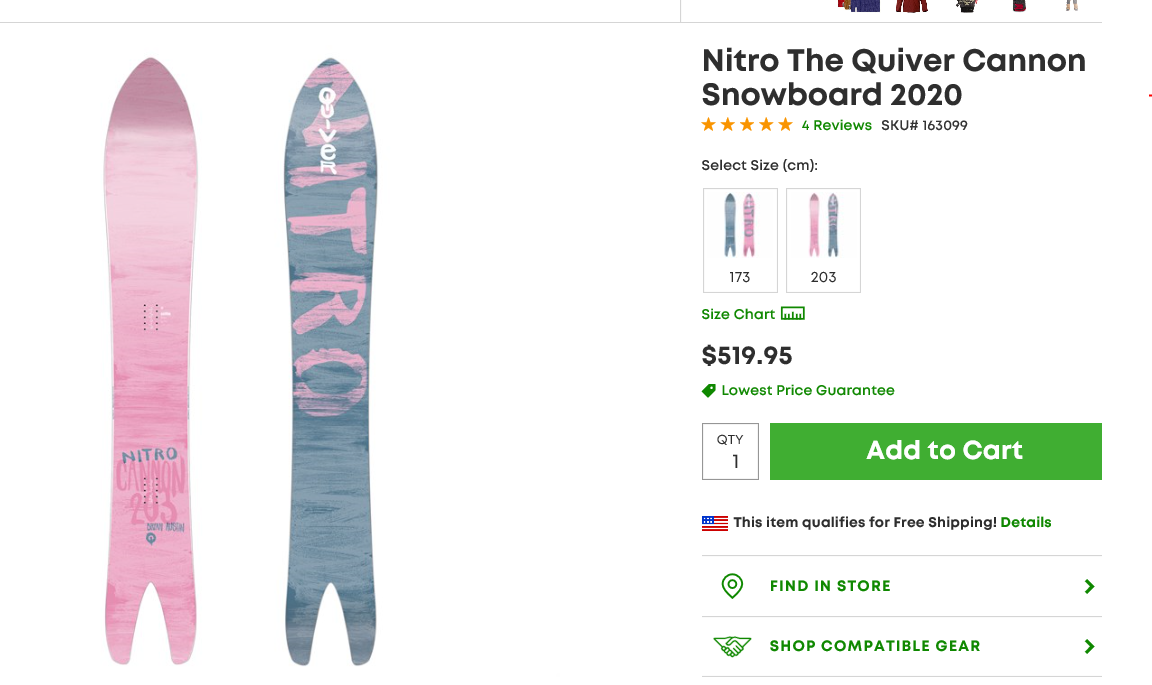Screen dimensions: 1152x685
Task: Expand Shop Compatible Gear chevron
Action: [x=1089, y=647]
